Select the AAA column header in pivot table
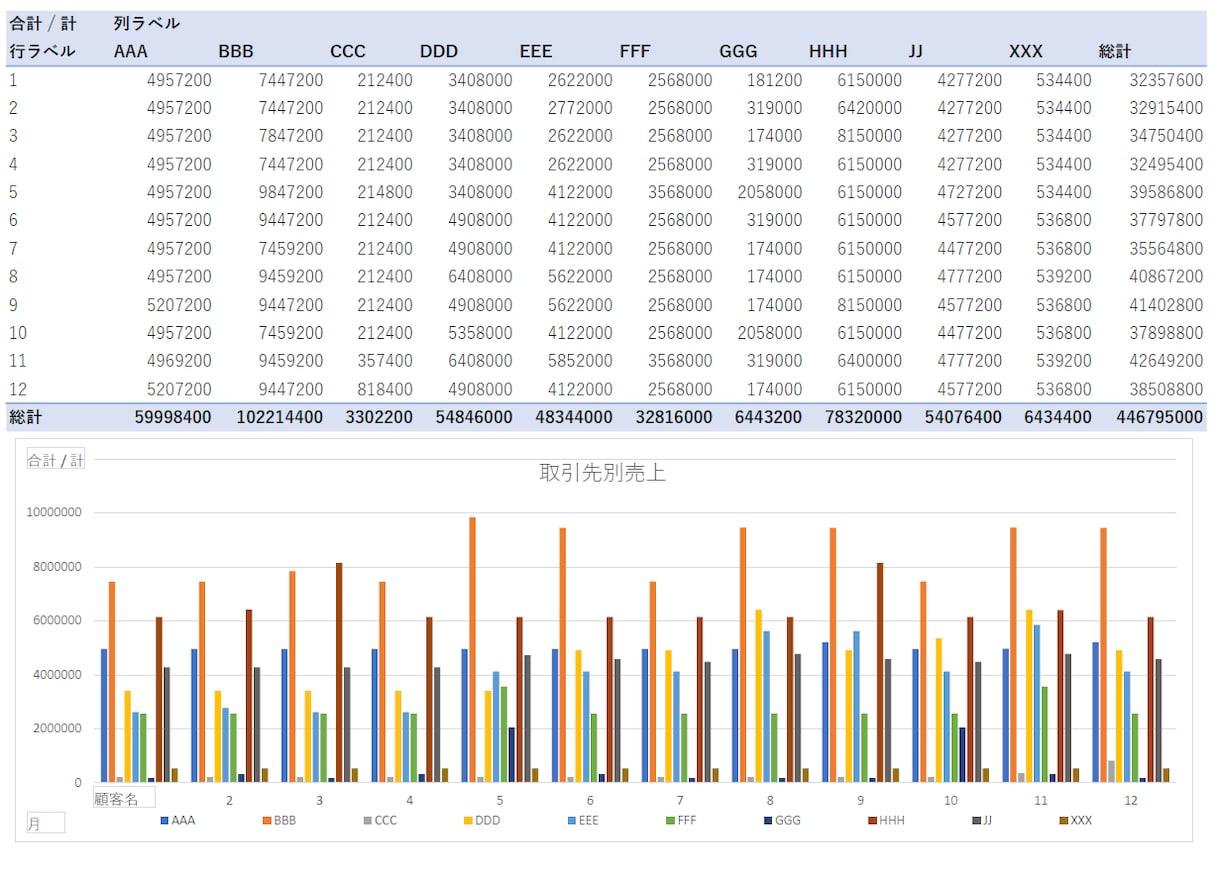Screen dimensions: 1220x885 click(x=131, y=51)
